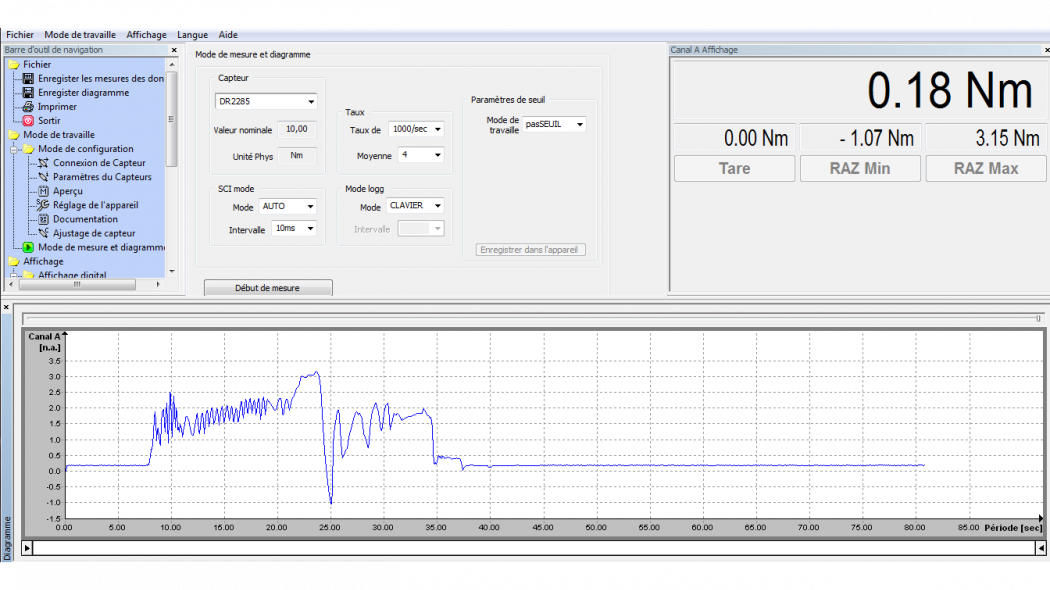Open the Affichage menu
The image size is (1050, 590).
pos(146,35)
